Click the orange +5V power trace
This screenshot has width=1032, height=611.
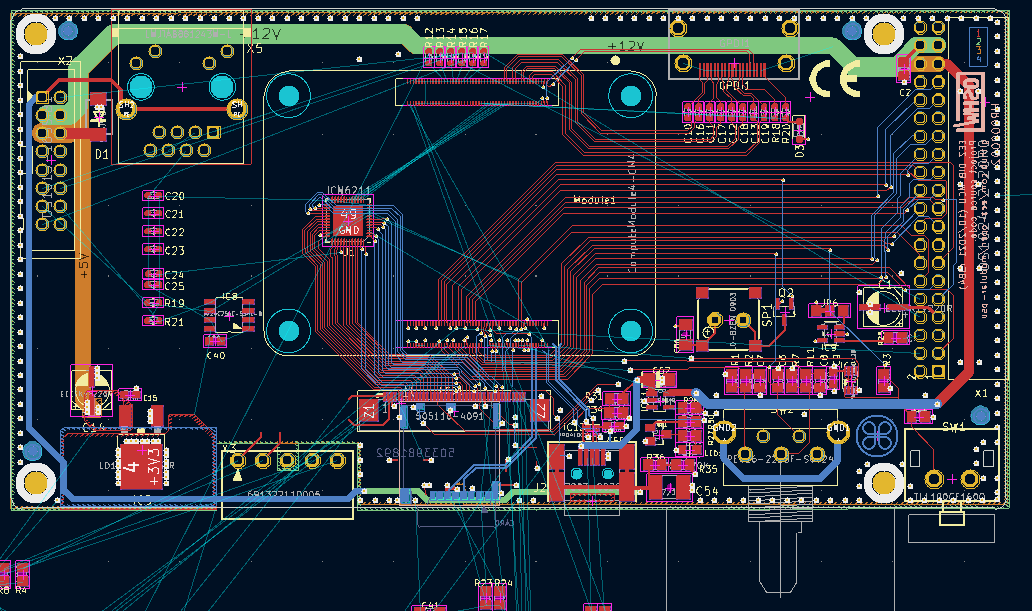pos(82,260)
